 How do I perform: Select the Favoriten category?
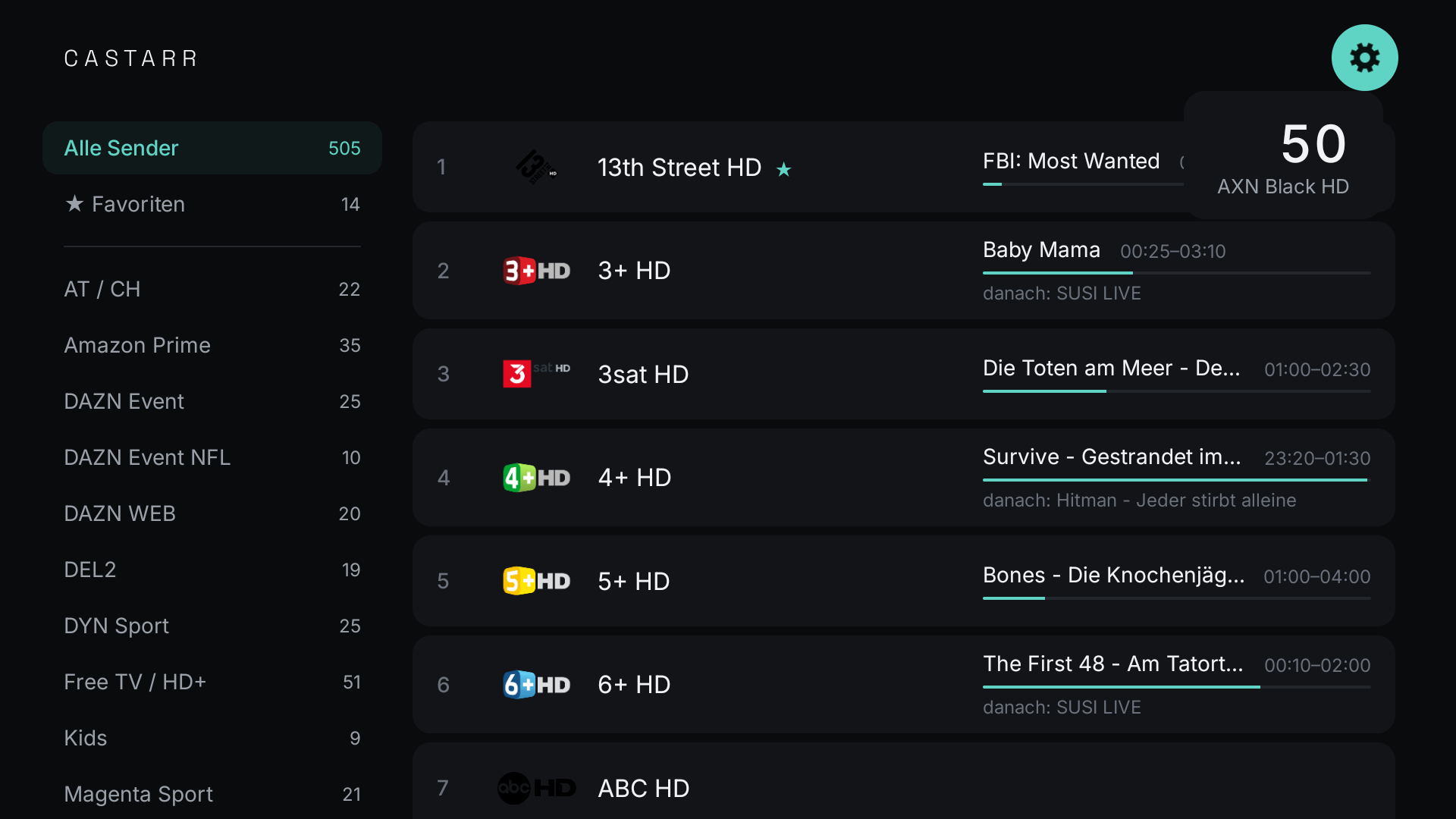(x=212, y=204)
